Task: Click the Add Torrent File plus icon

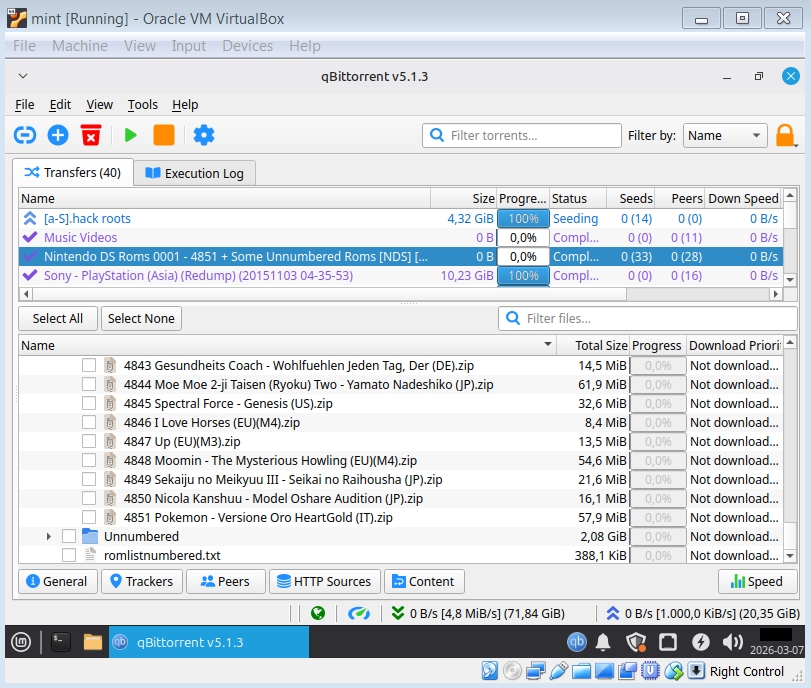Action: pos(58,136)
